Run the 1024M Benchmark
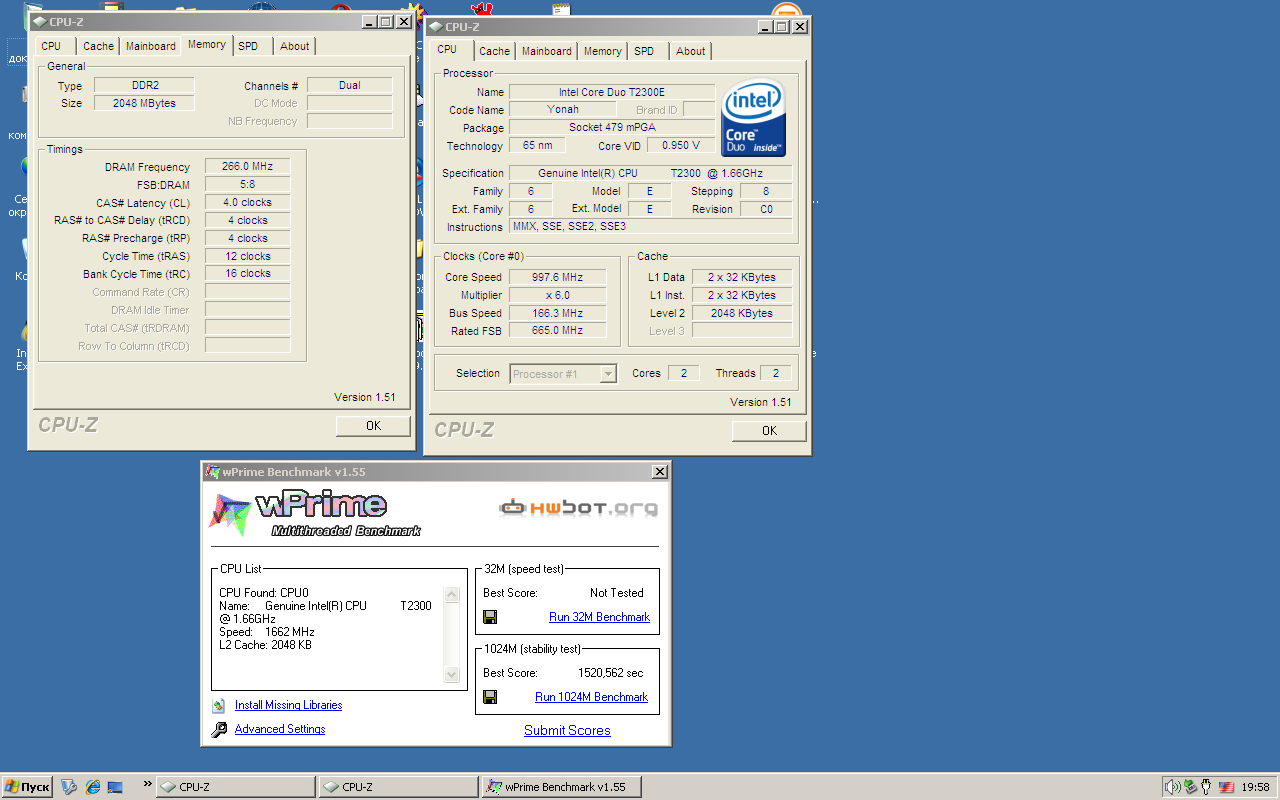This screenshot has width=1280, height=800. pos(591,697)
